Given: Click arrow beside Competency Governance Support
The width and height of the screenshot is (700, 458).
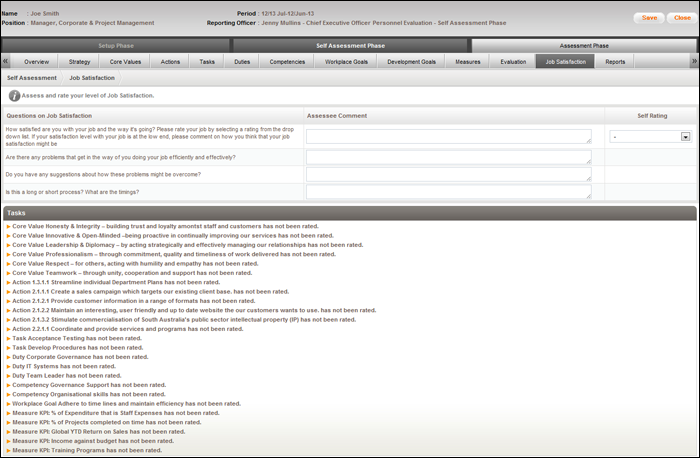Looking at the screenshot, I should coord(8,385).
